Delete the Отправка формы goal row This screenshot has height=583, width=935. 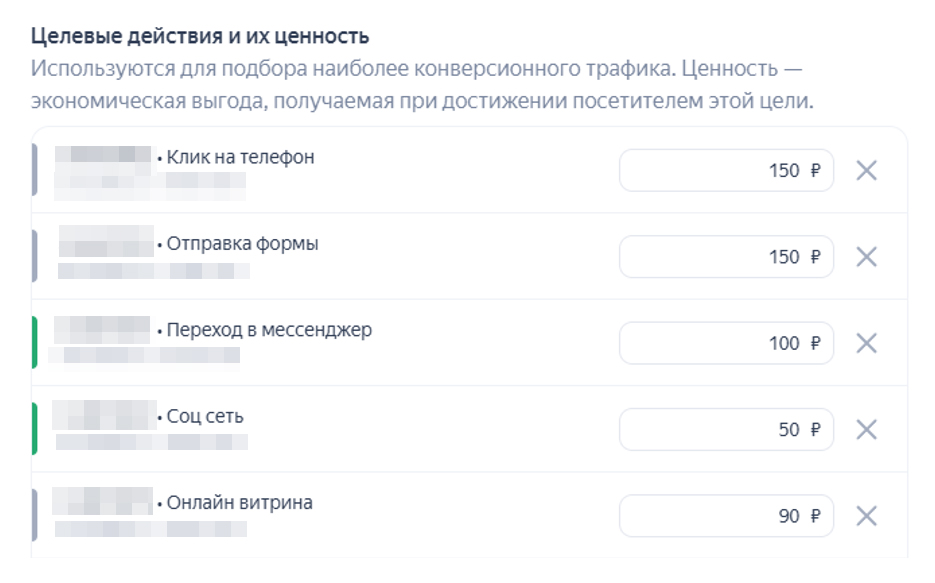pos(867,257)
